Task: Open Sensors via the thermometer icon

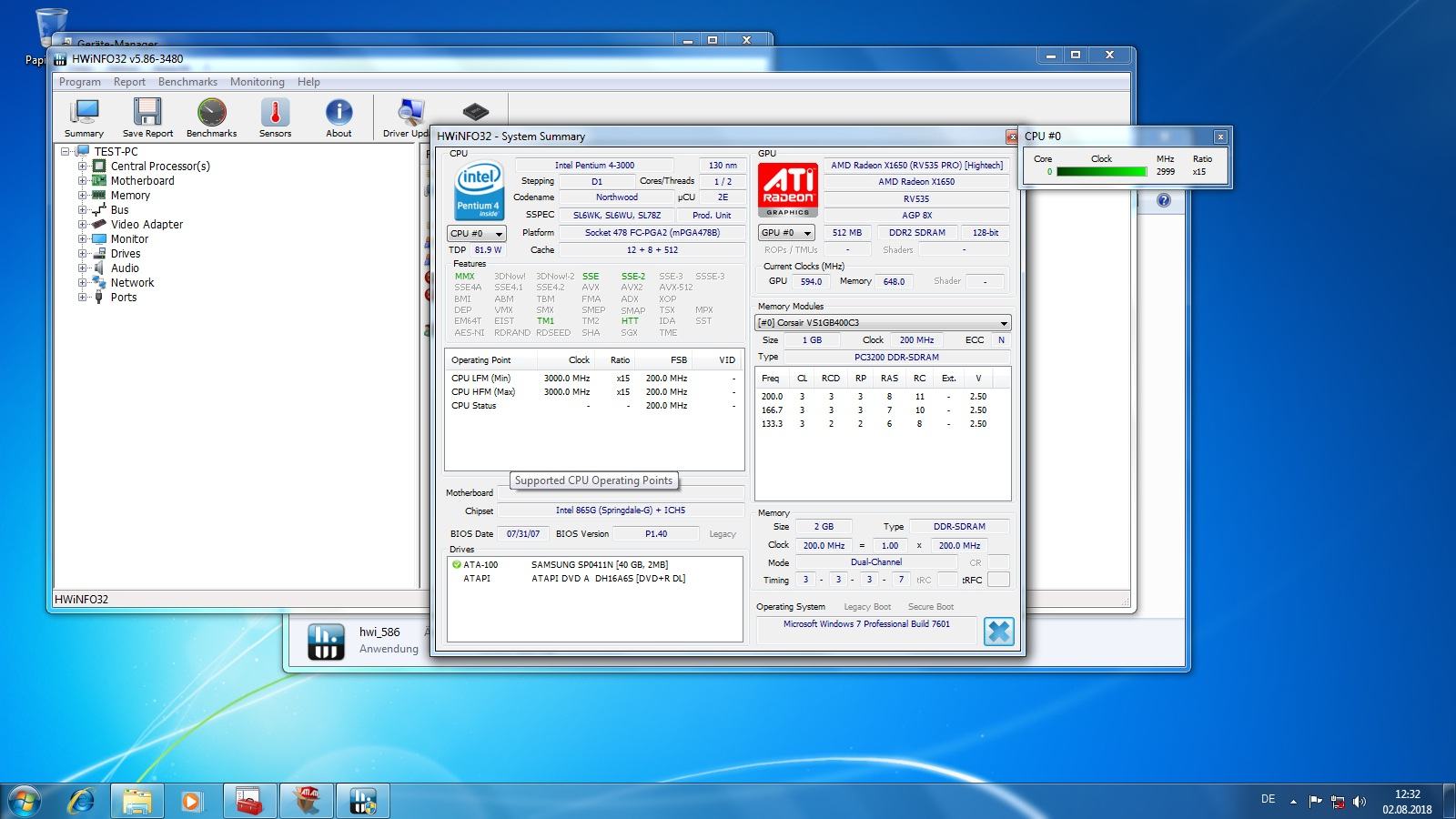Action: [x=275, y=117]
